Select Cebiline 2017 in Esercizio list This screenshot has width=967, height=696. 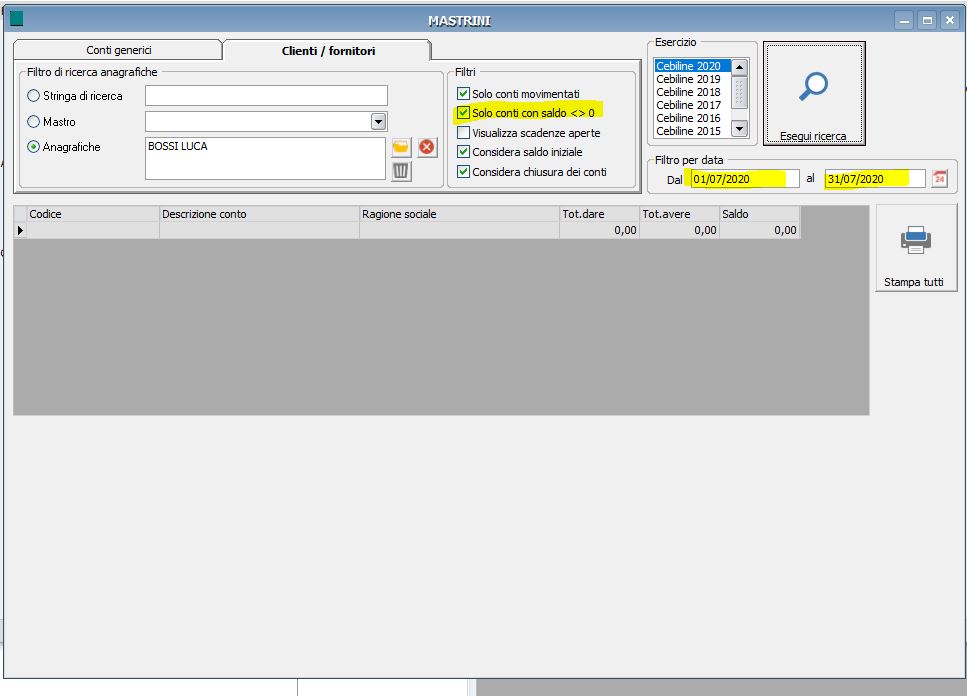coord(692,105)
